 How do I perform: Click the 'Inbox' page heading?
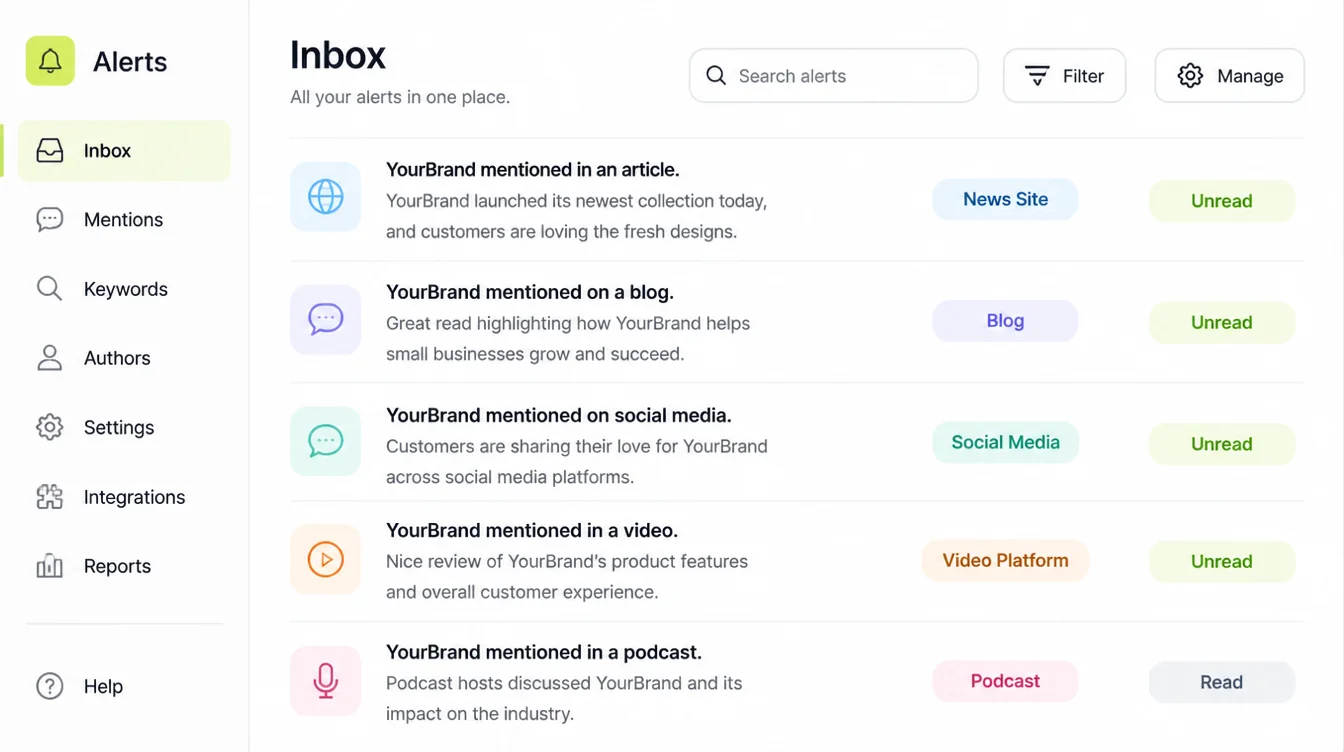tap(338, 55)
